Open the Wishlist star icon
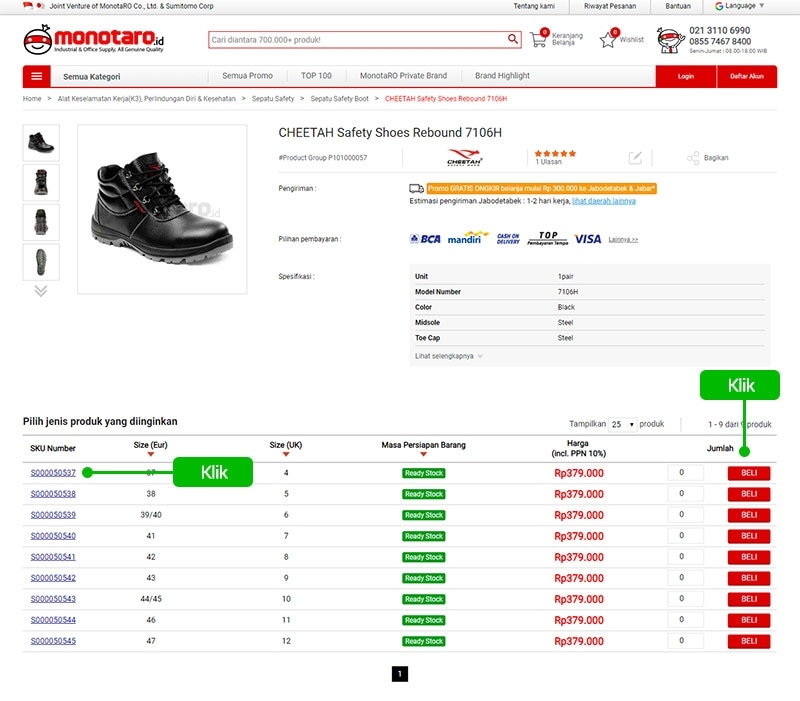 point(607,40)
